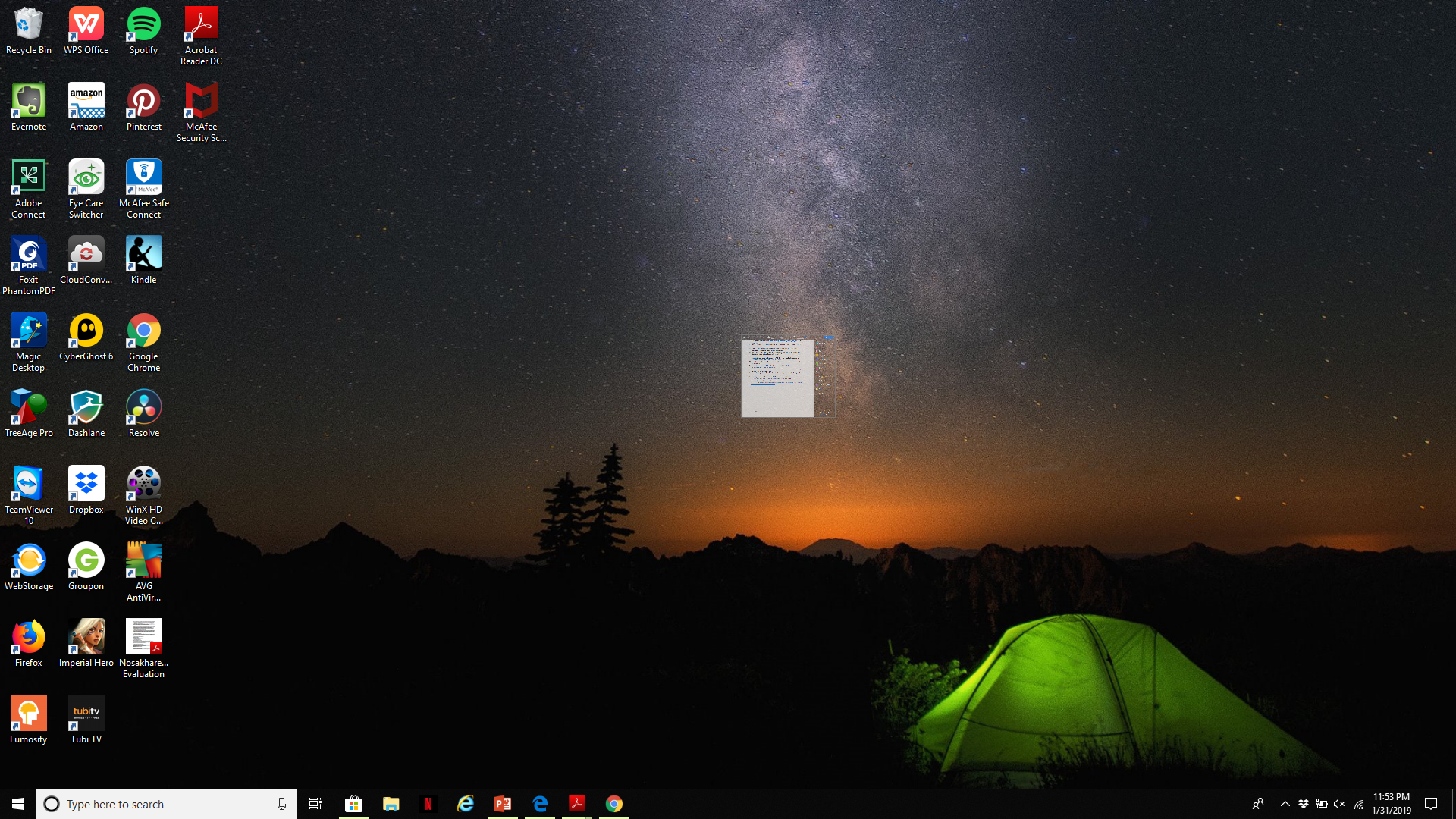
Task: Open Netflix from the taskbar
Action: [428, 804]
